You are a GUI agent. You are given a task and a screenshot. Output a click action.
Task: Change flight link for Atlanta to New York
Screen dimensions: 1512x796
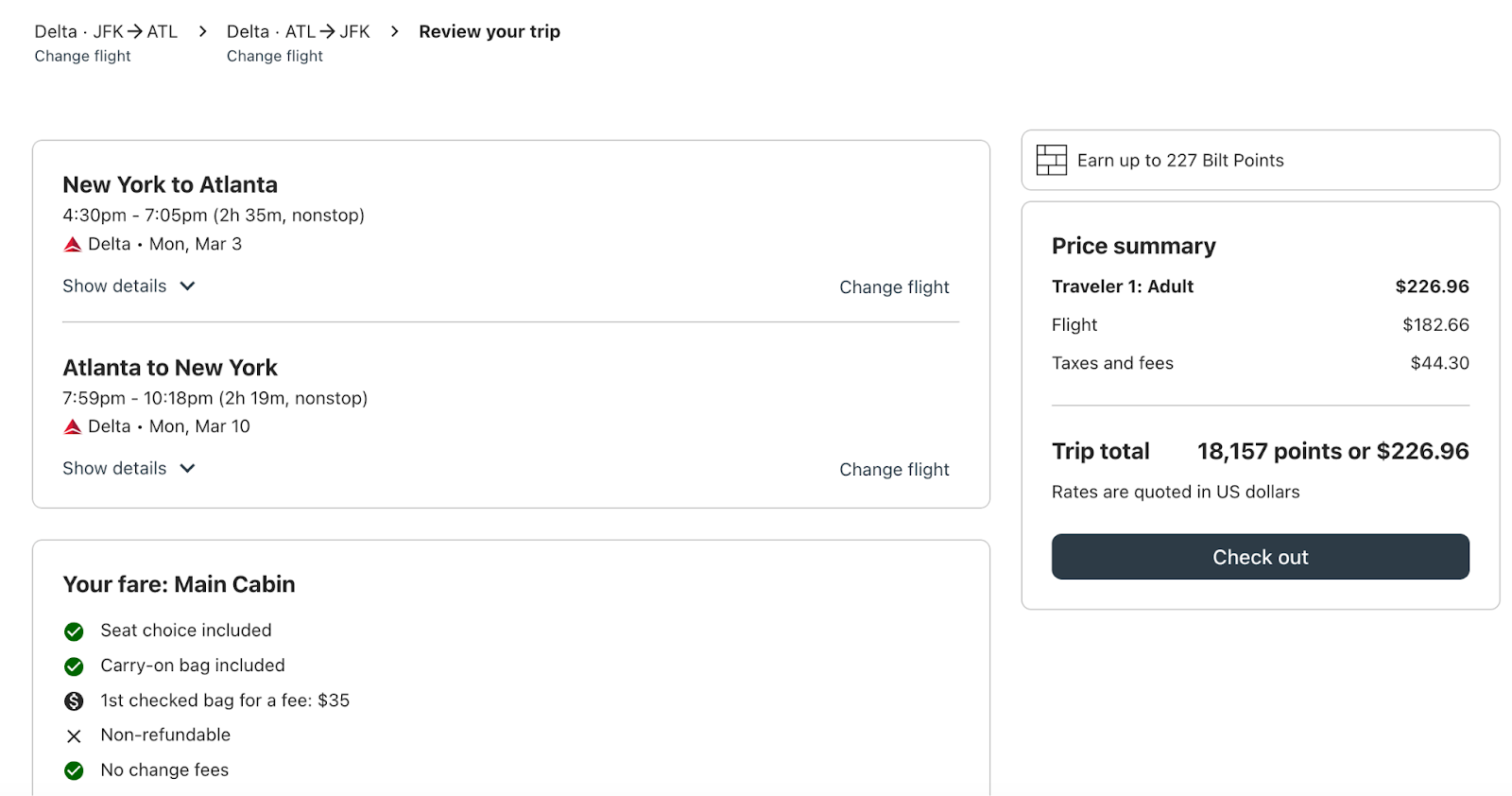894,470
